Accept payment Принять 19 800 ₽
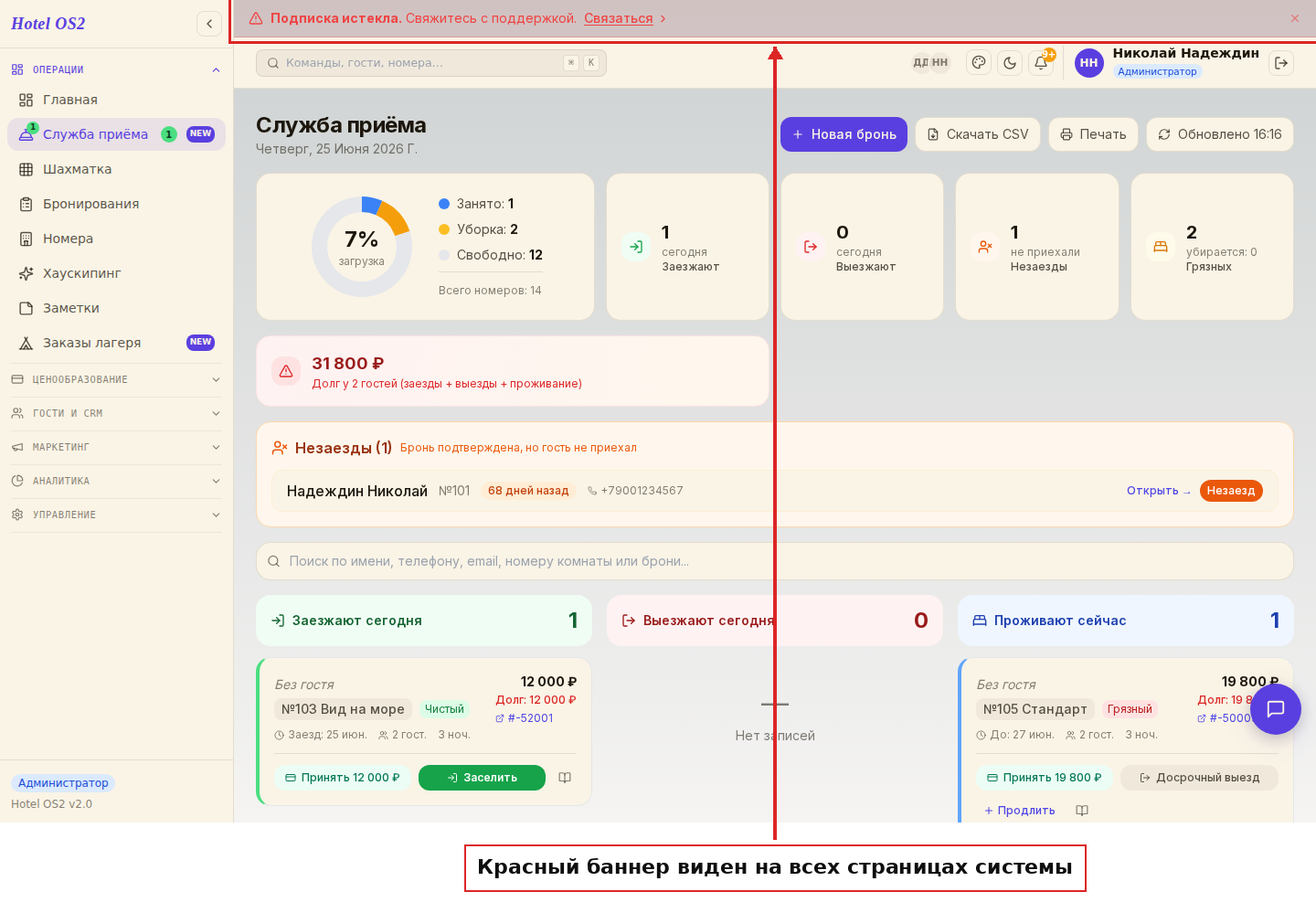 point(1045,778)
